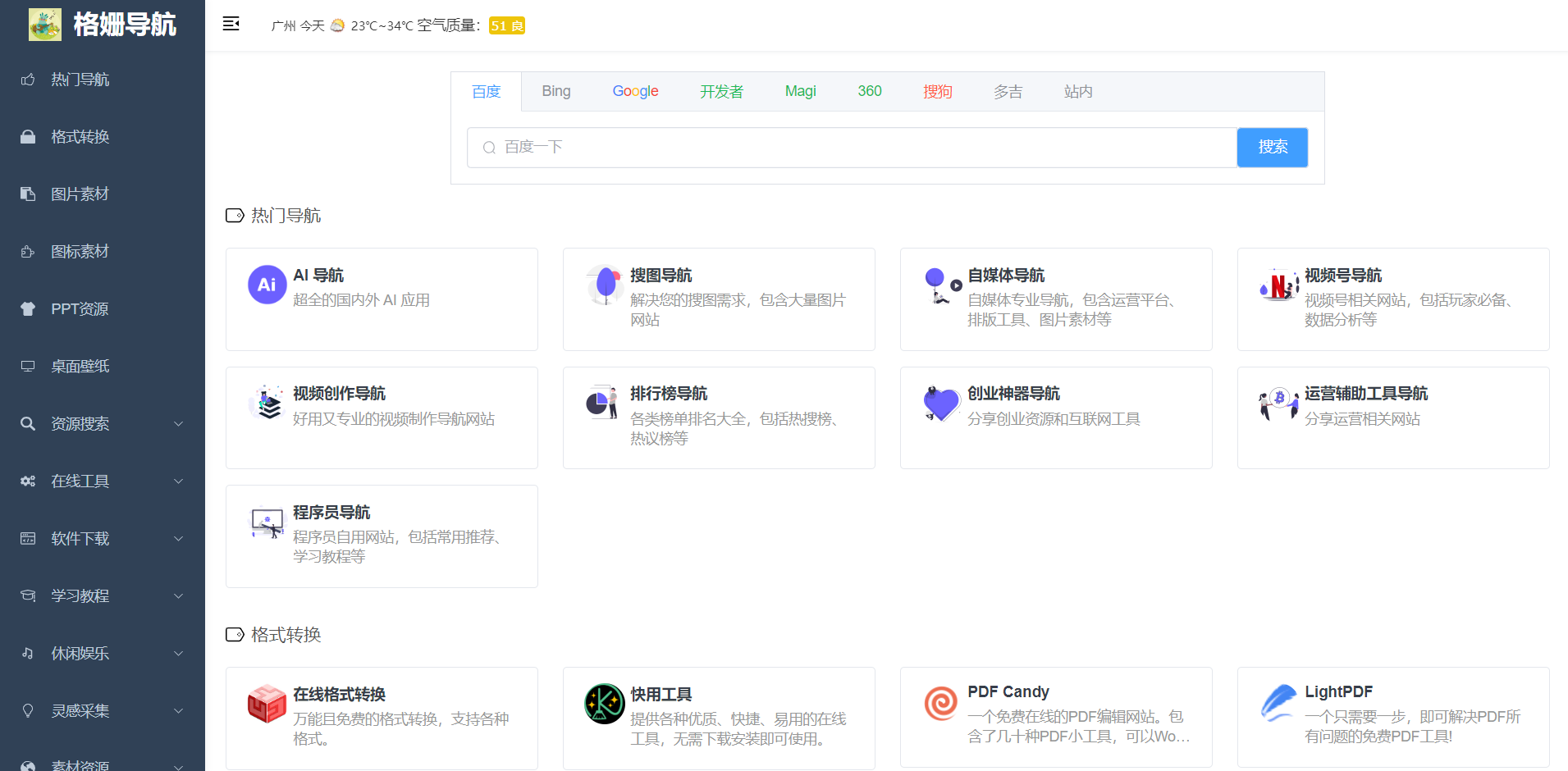This screenshot has height=771, width=1568.
Task: Click the 51 良 air quality badge
Action: pyautogui.click(x=507, y=26)
